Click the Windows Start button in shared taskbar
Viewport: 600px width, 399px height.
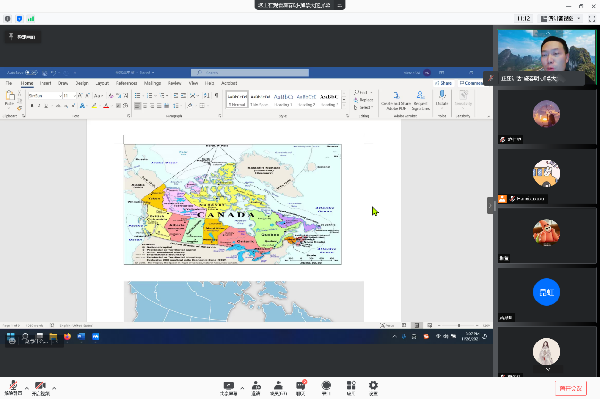click(x=11, y=337)
